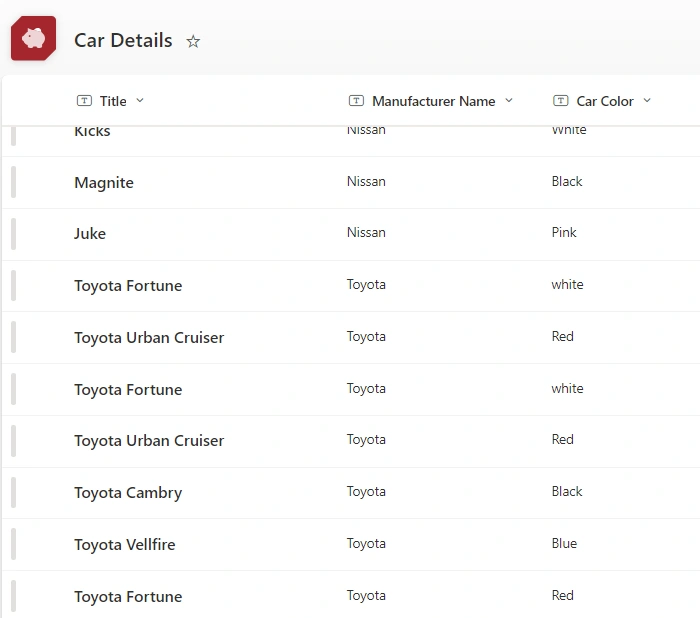Click the Car Details list heading
Viewport: 700px width, 618px height.
[123, 40]
